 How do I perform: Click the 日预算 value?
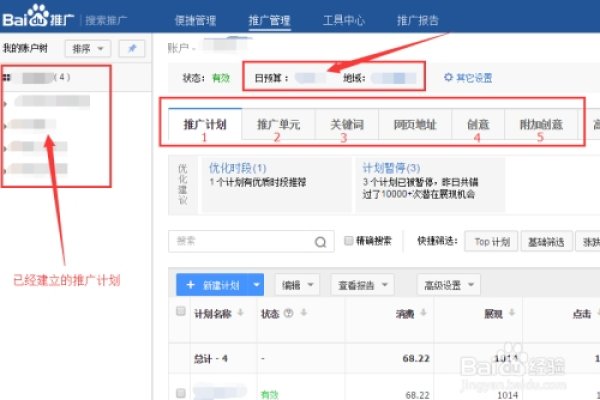click(310, 78)
